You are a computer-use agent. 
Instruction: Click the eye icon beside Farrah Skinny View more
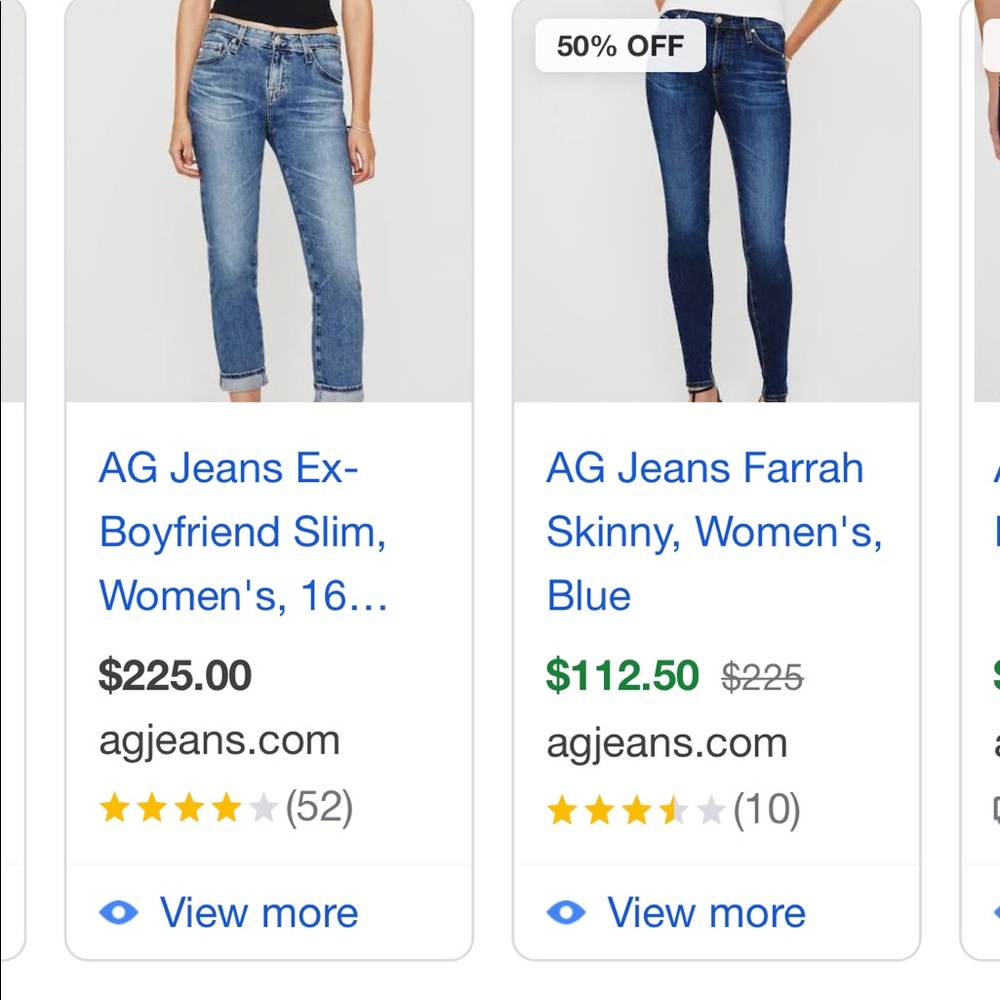pyautogui.click(x=565, y=912)
